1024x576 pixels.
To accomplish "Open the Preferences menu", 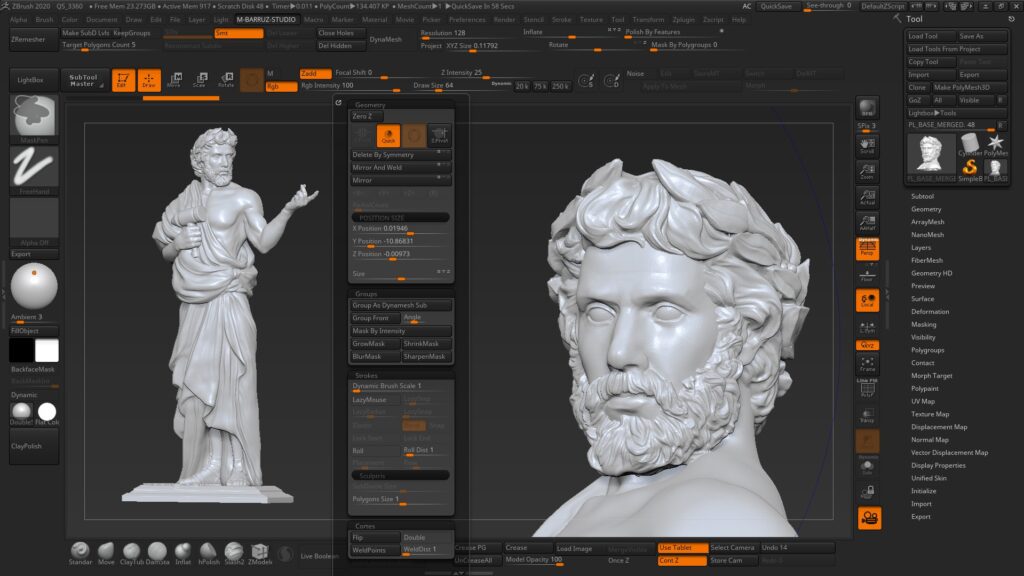I will (468, 18).
